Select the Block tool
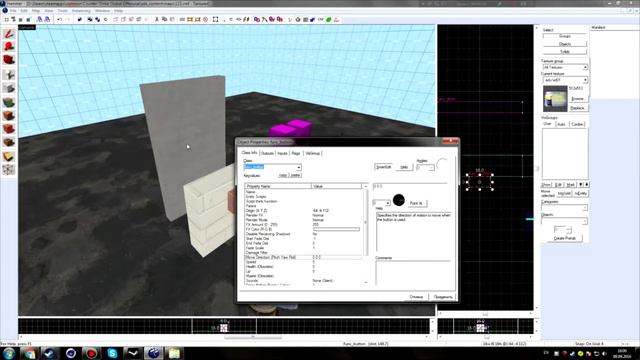The width and height of the screenshot is (640, 360). [9, 88]
